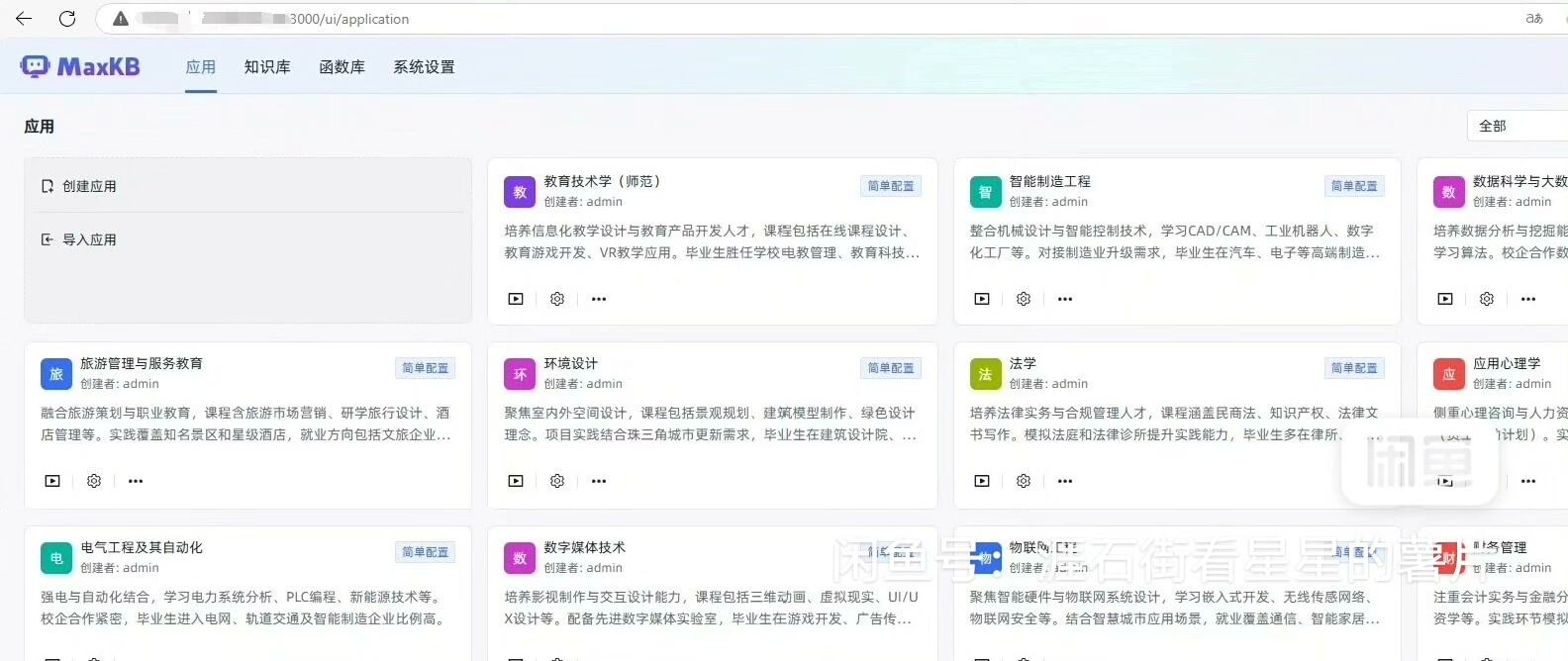Click the 数字媒体技术 magenta app avatar
This screenshot has width=1568, height=661.
[x=520, y=558]
